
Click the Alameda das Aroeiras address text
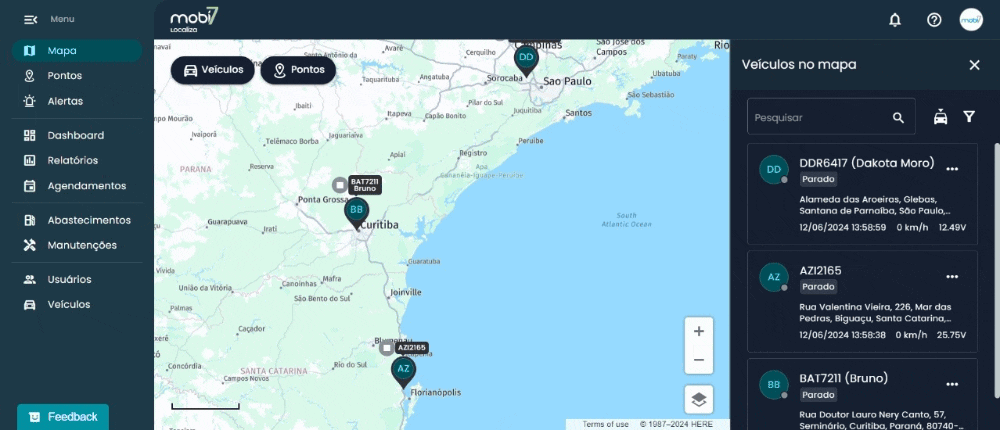click(x=875, y=205)
